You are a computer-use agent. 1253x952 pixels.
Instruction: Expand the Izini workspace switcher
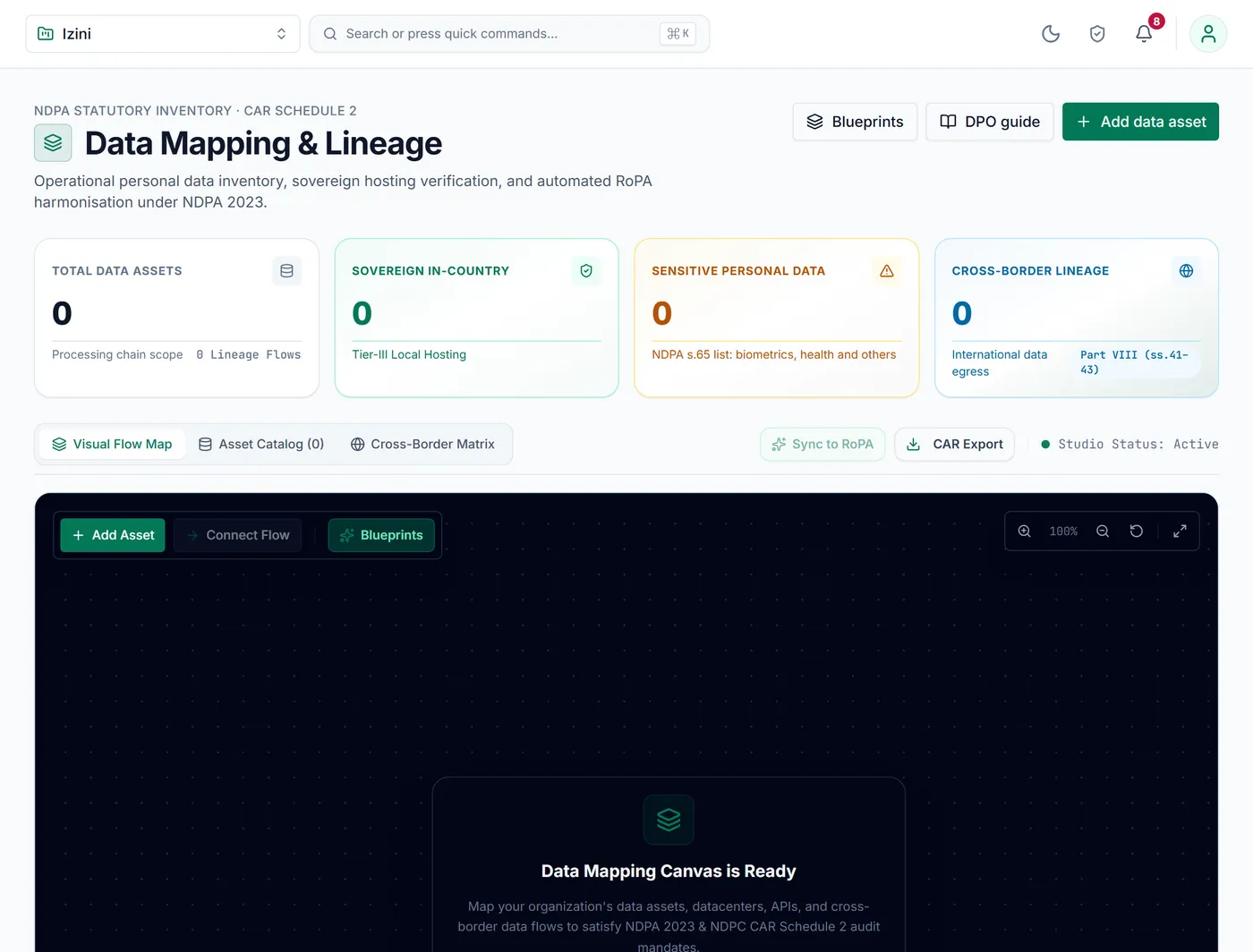pos(163,34)
